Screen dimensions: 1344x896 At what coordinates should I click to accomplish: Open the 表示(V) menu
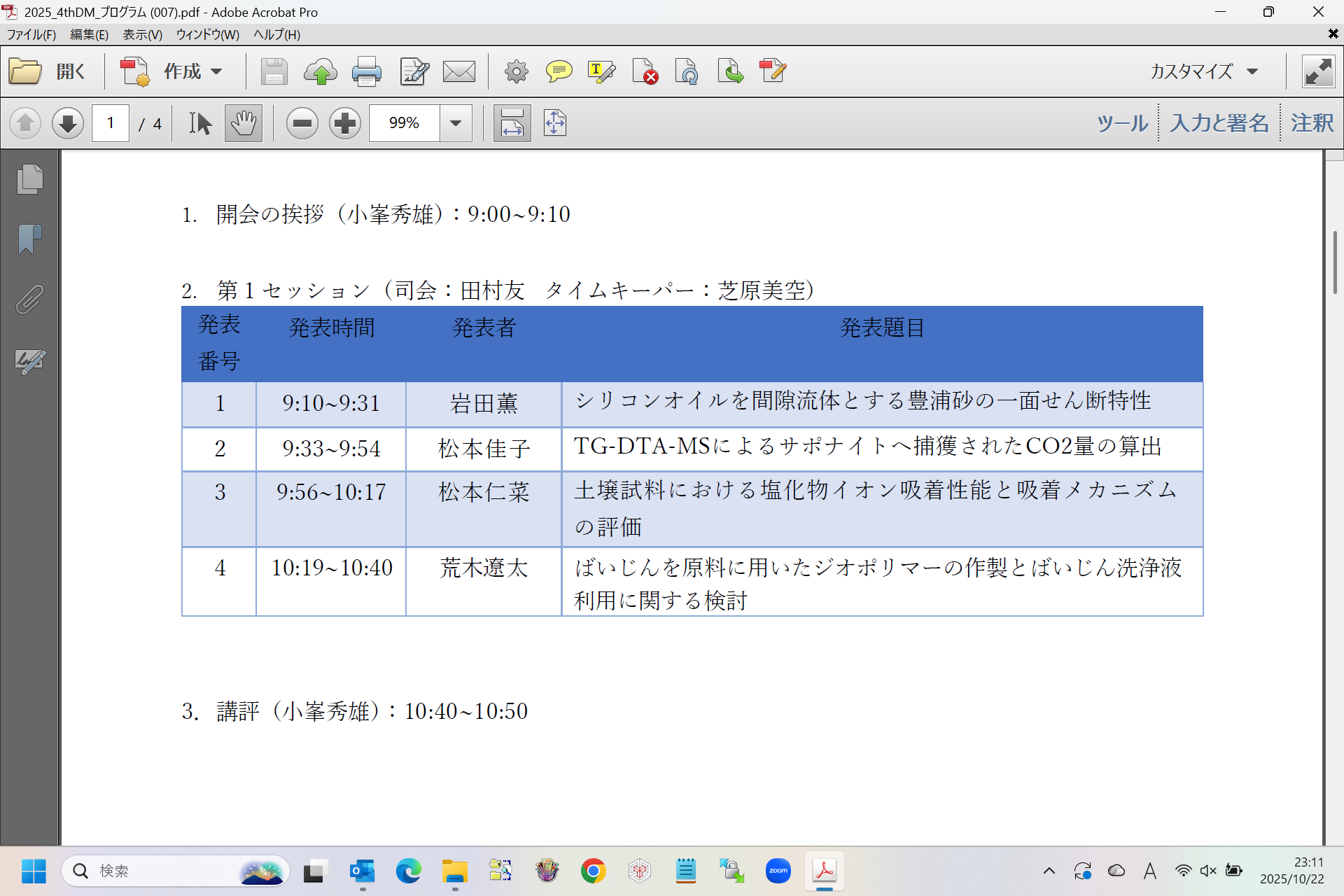142,34
